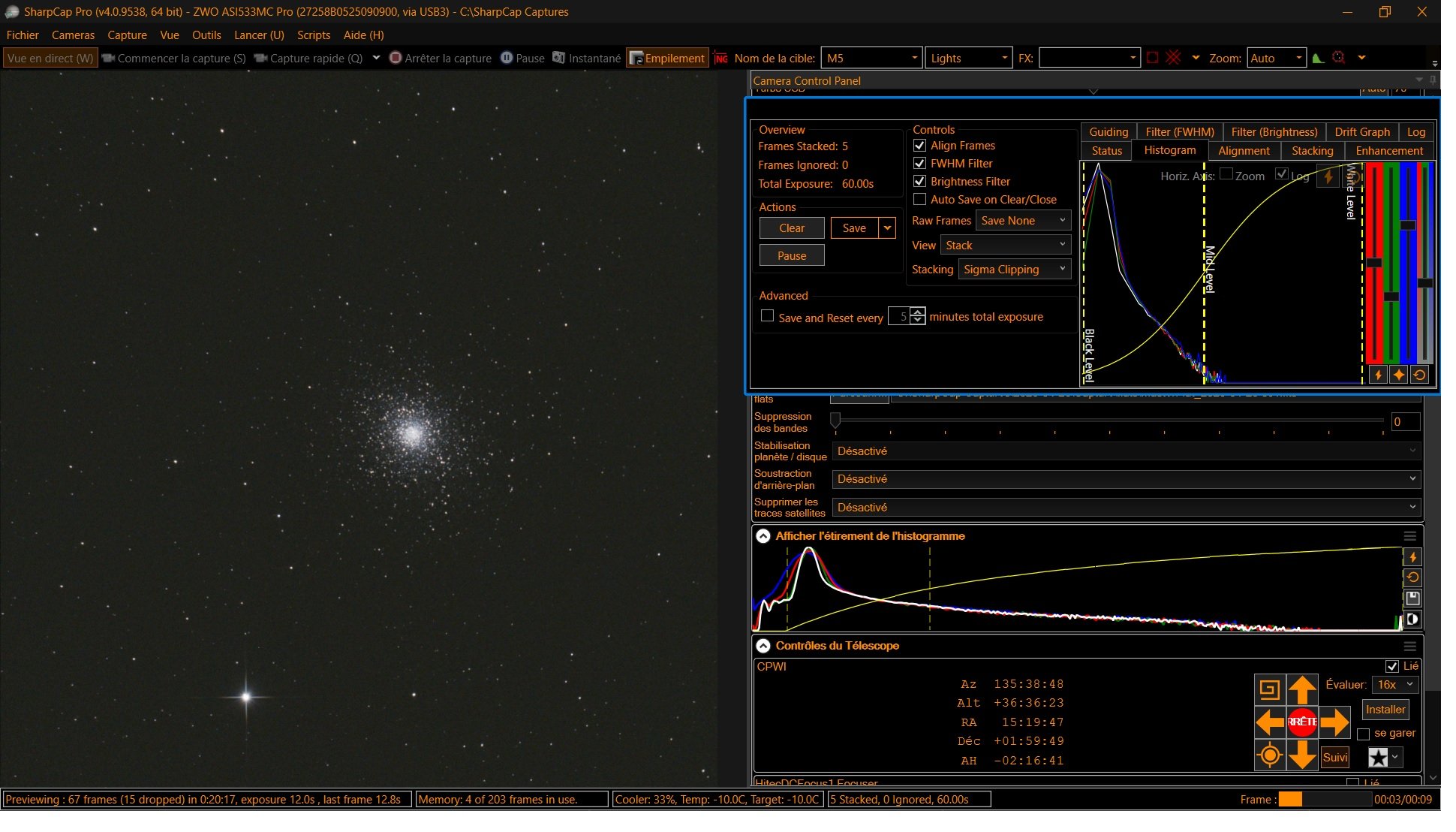Enable the Save and Reset every checkbox
1456x832 pixels.
coord(767,316)
